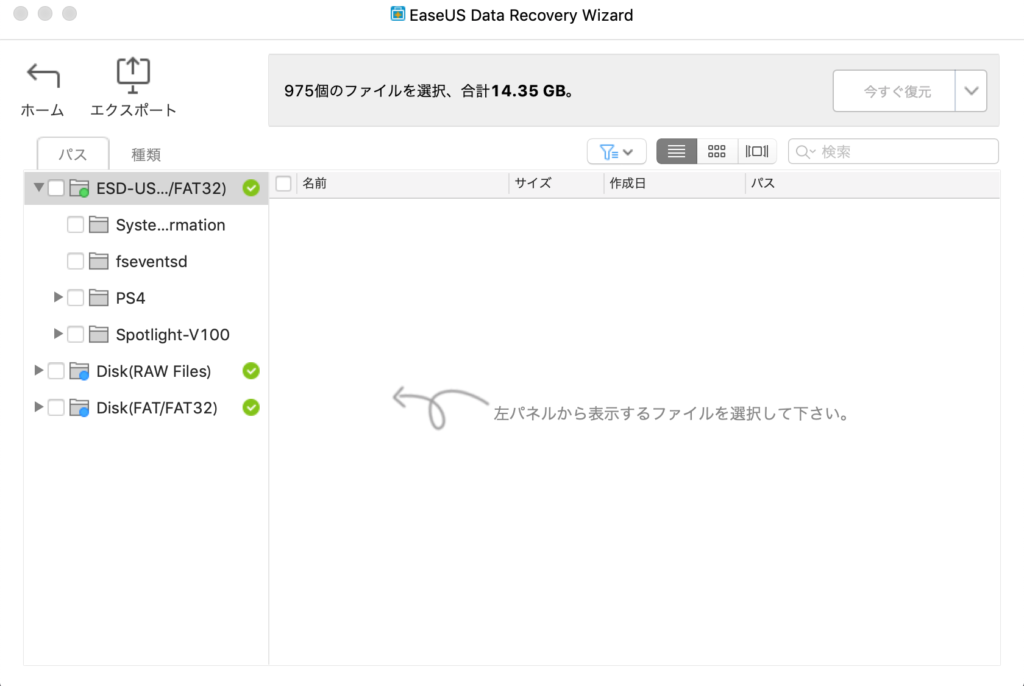
Task: Select the パス tab
Action: tap(72, 154)
